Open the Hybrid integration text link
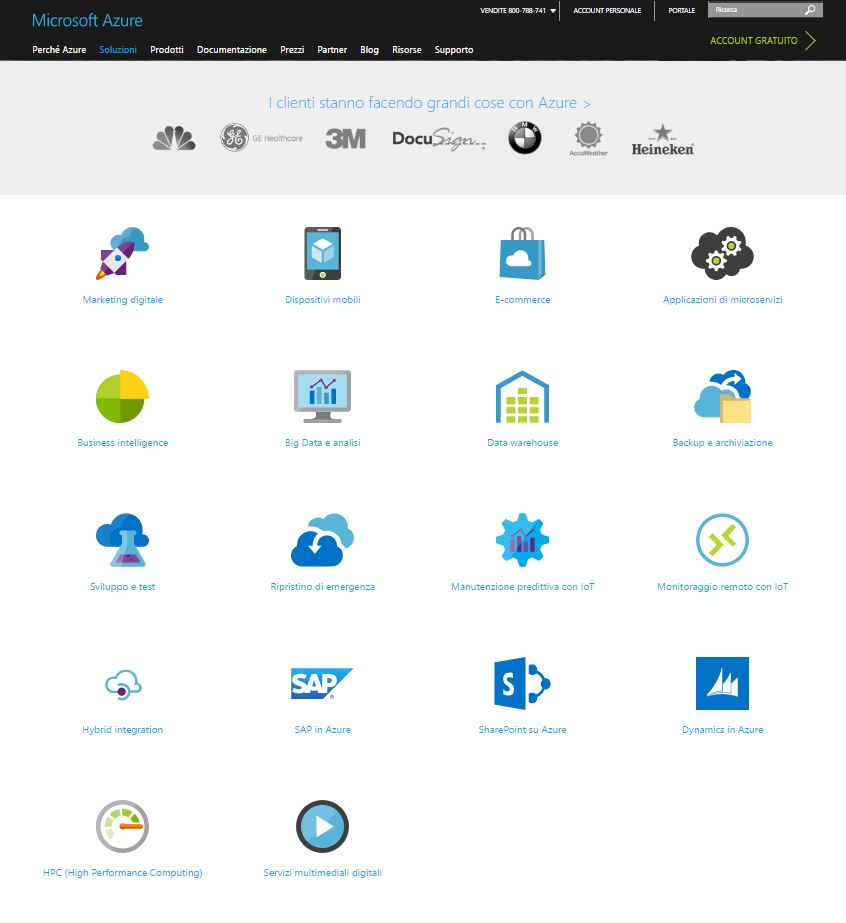Image resolution: width=846 pixels, height=923 pixels. (122, 730)
